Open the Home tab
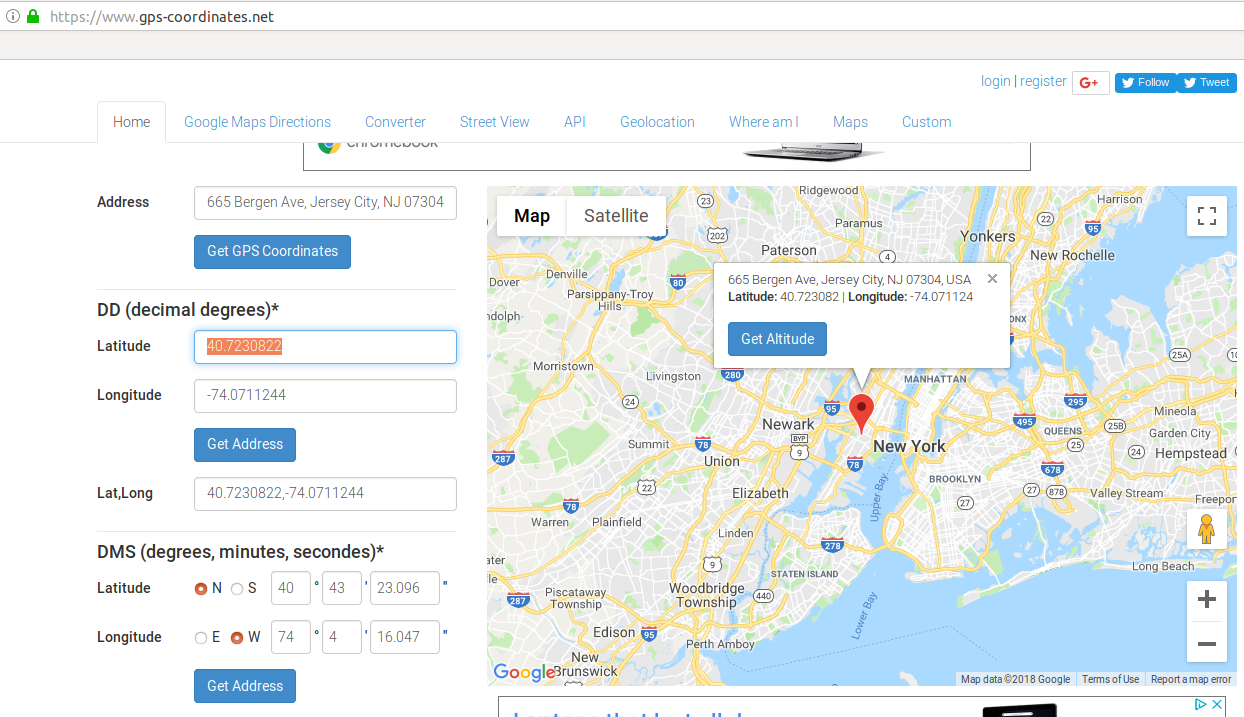The image size is (1244, 717). pyautogui.click(x=132, y=122)
